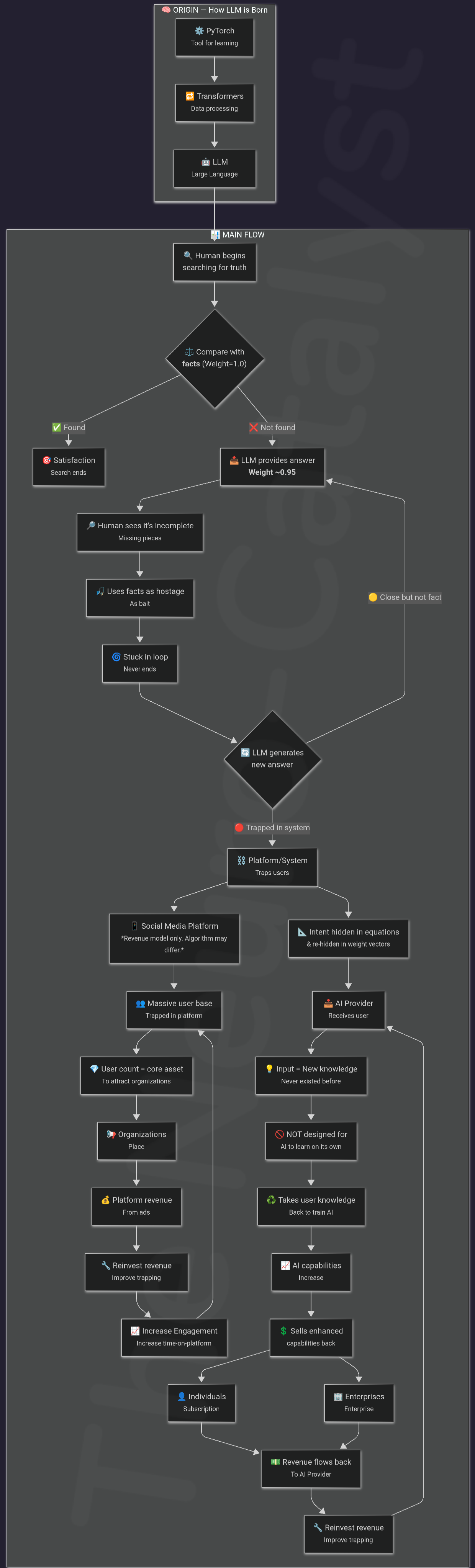Viewport: 475px width, 1568px height.
Task: Select the Social Media Platform node
Action: 174,938
